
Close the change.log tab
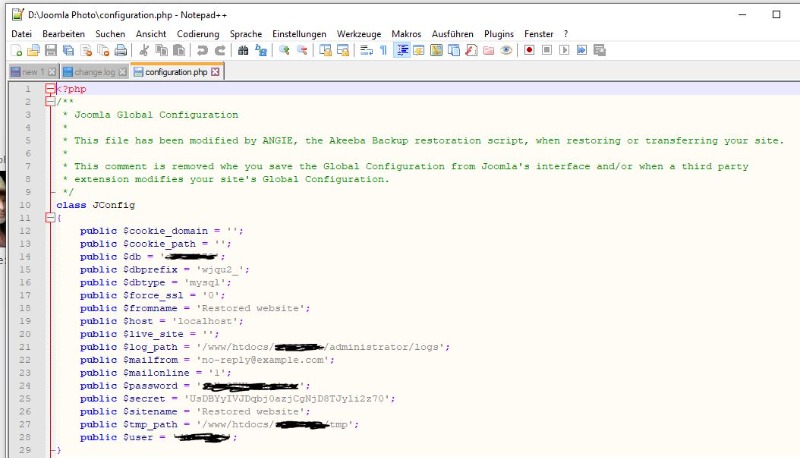122,72
